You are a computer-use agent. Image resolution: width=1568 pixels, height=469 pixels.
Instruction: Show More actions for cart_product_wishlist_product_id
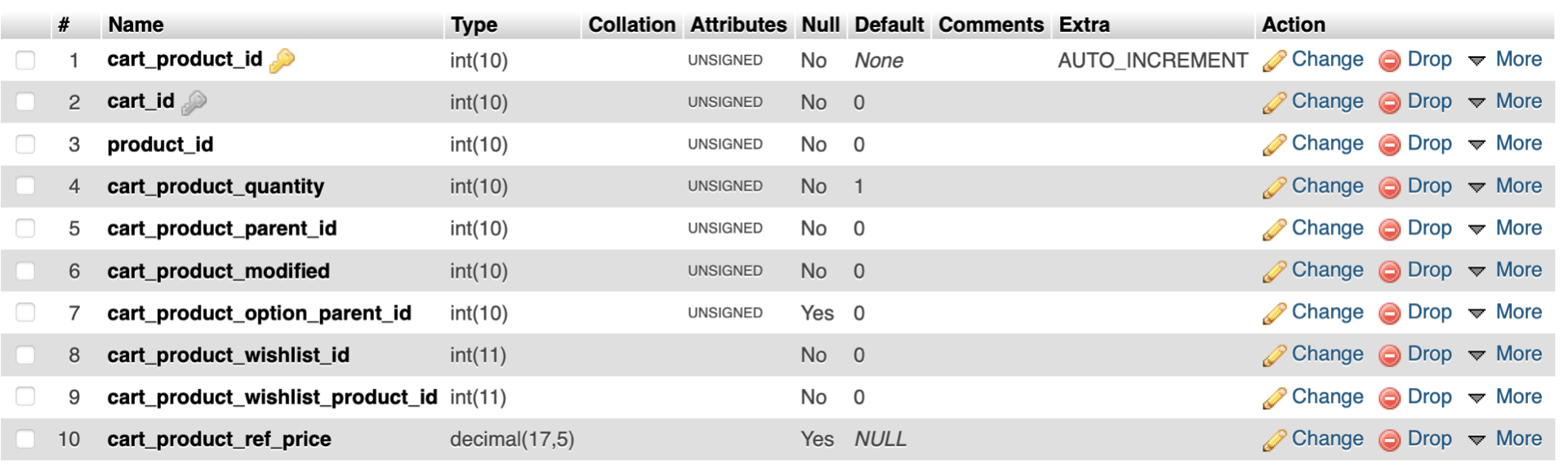click(x=1506, y=396)
